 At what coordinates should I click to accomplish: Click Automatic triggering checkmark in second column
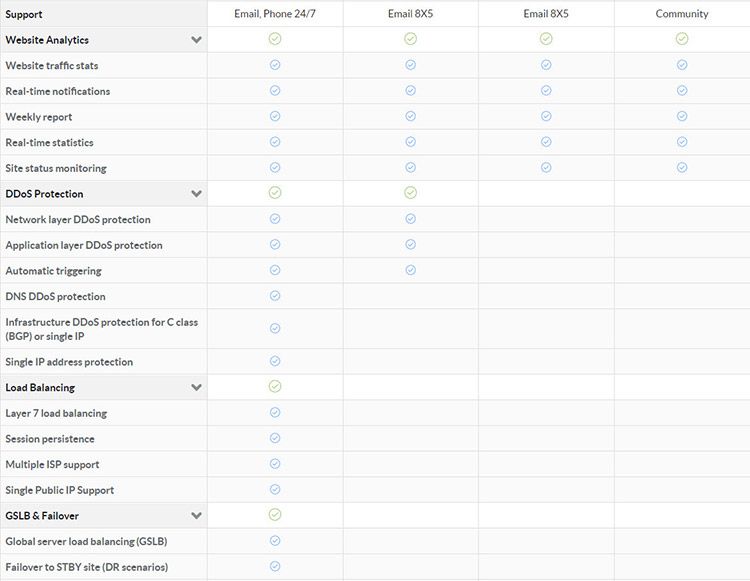(410, 270)
